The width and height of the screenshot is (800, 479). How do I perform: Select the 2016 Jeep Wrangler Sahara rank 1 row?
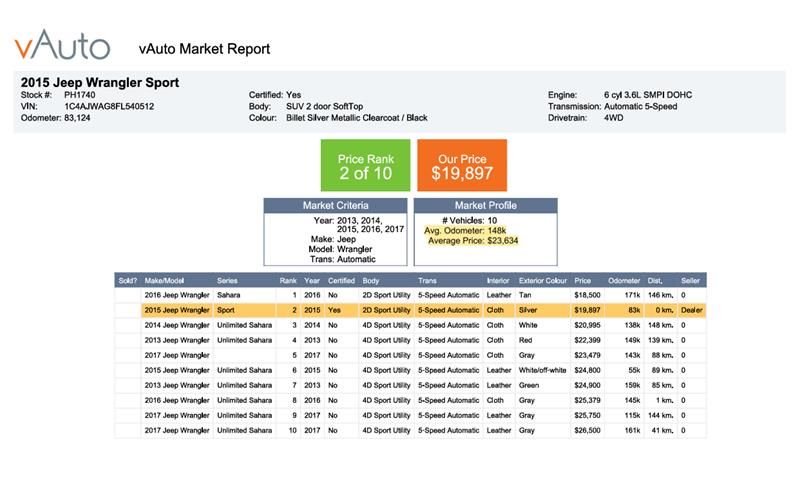[x=410, y=295]
